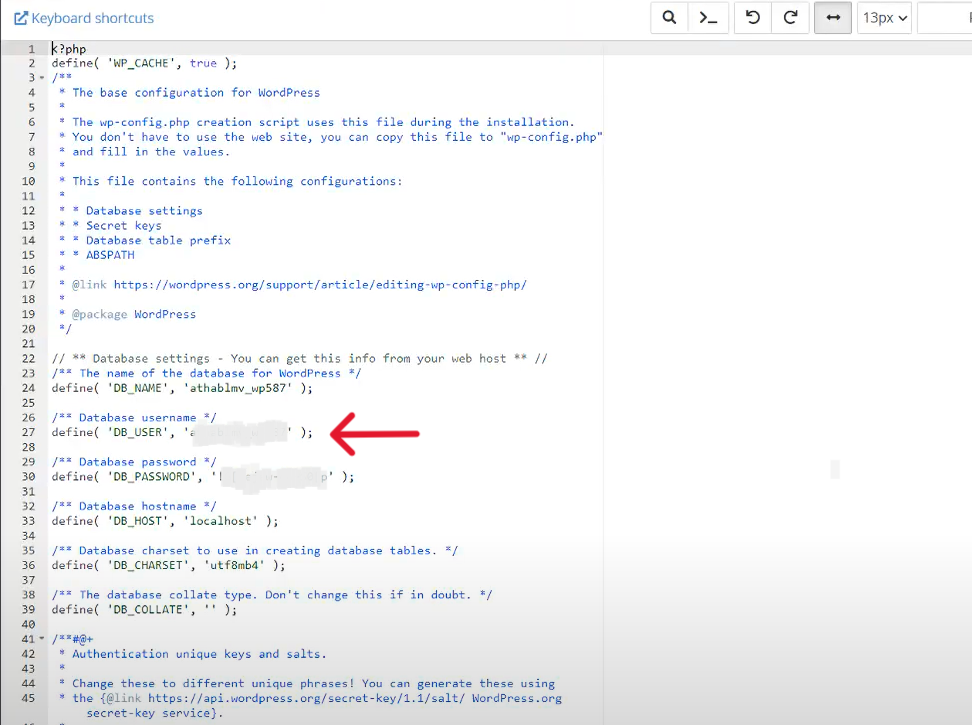This screenshot has height=725, width=972.
Task: Click the 'Database table prefix' comment entry
Action: [x=158, y=240]
